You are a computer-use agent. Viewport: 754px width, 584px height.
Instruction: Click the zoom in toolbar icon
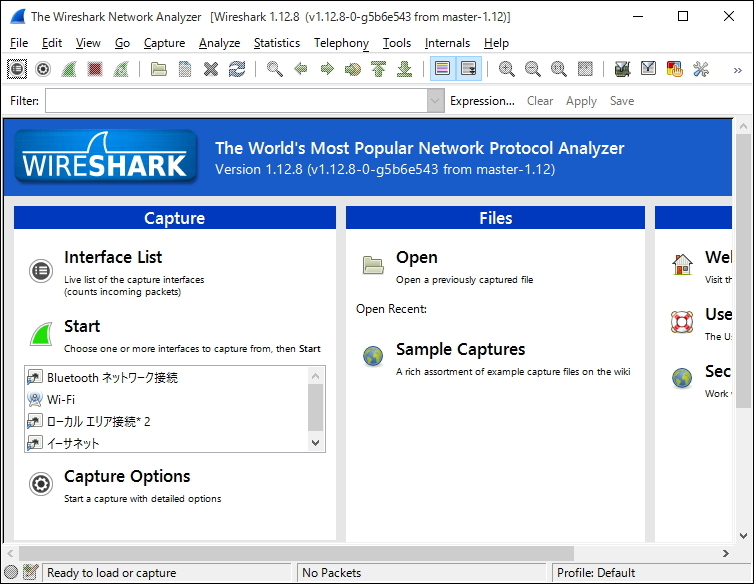pos(506,69)
